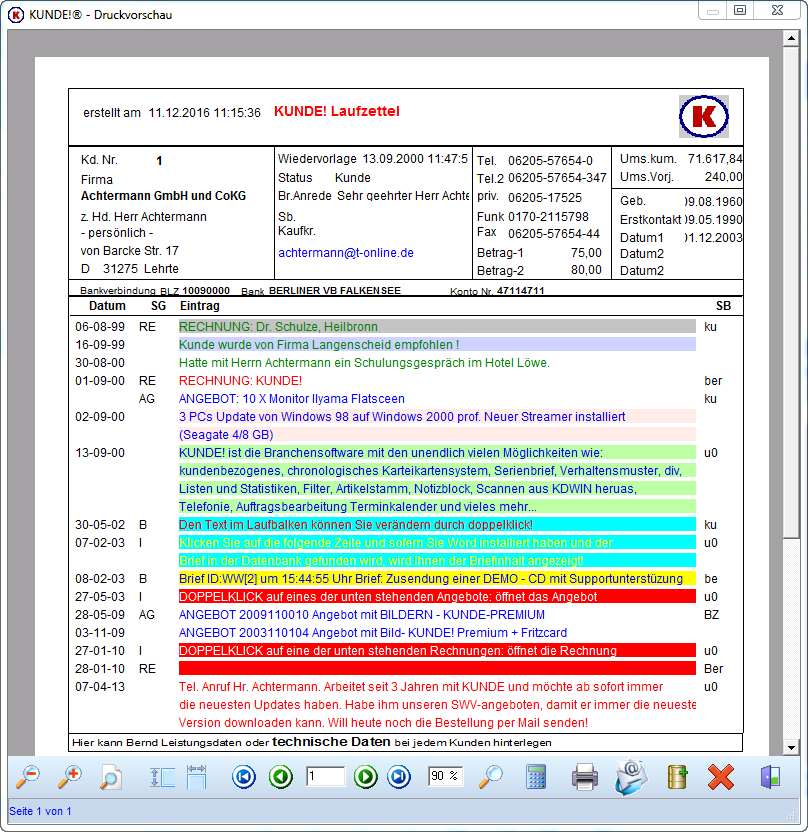The width and height of the screenshot is (808, 832).
Task: Click the zoom in magnifier icon
Action: click(69, 777)
